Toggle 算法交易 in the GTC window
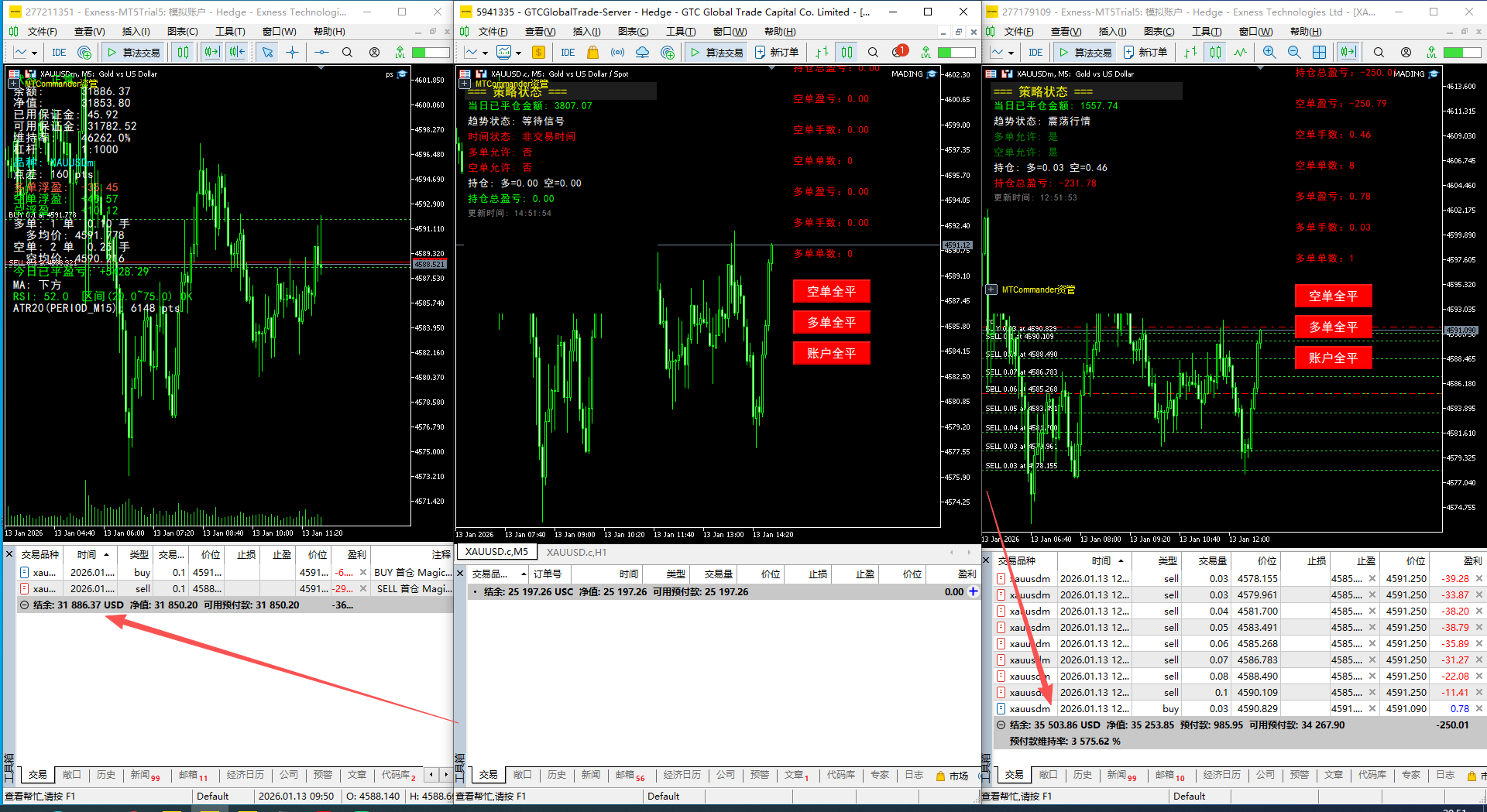The image size is (1487, 812). pos(716,53)
